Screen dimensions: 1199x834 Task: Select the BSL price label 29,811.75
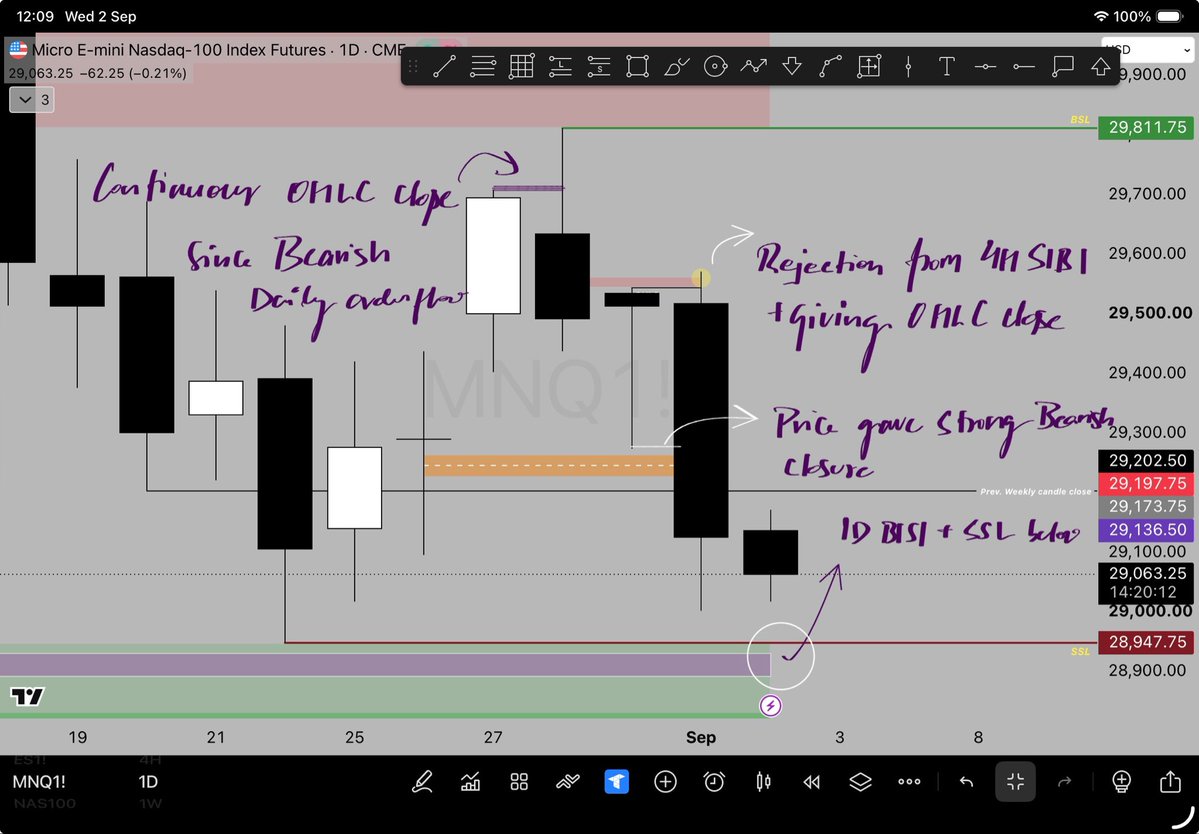click(1146, 128)
